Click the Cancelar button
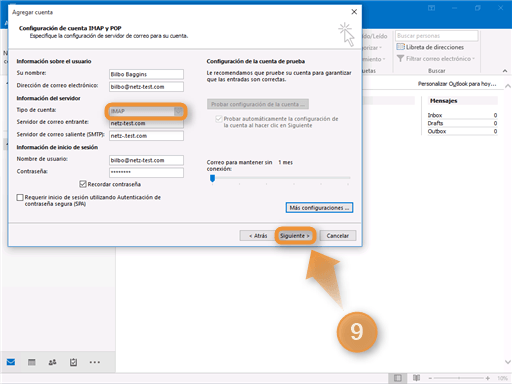This screenshot has height=384, width=512. coord(338,236)
